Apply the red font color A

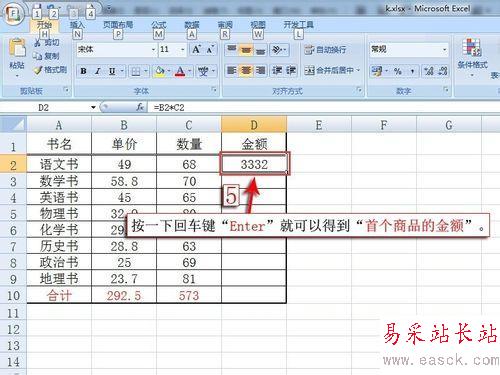[x=180, y=71]
